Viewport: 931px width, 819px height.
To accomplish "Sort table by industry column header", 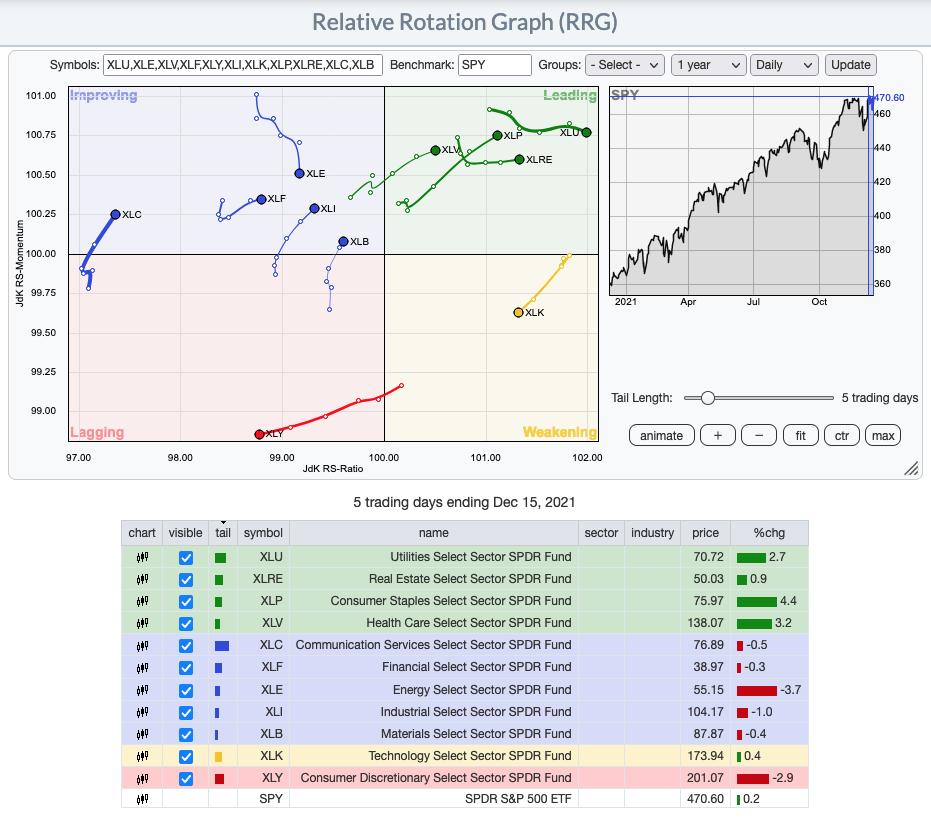I will pyautogui.click(x=653, y=533).
